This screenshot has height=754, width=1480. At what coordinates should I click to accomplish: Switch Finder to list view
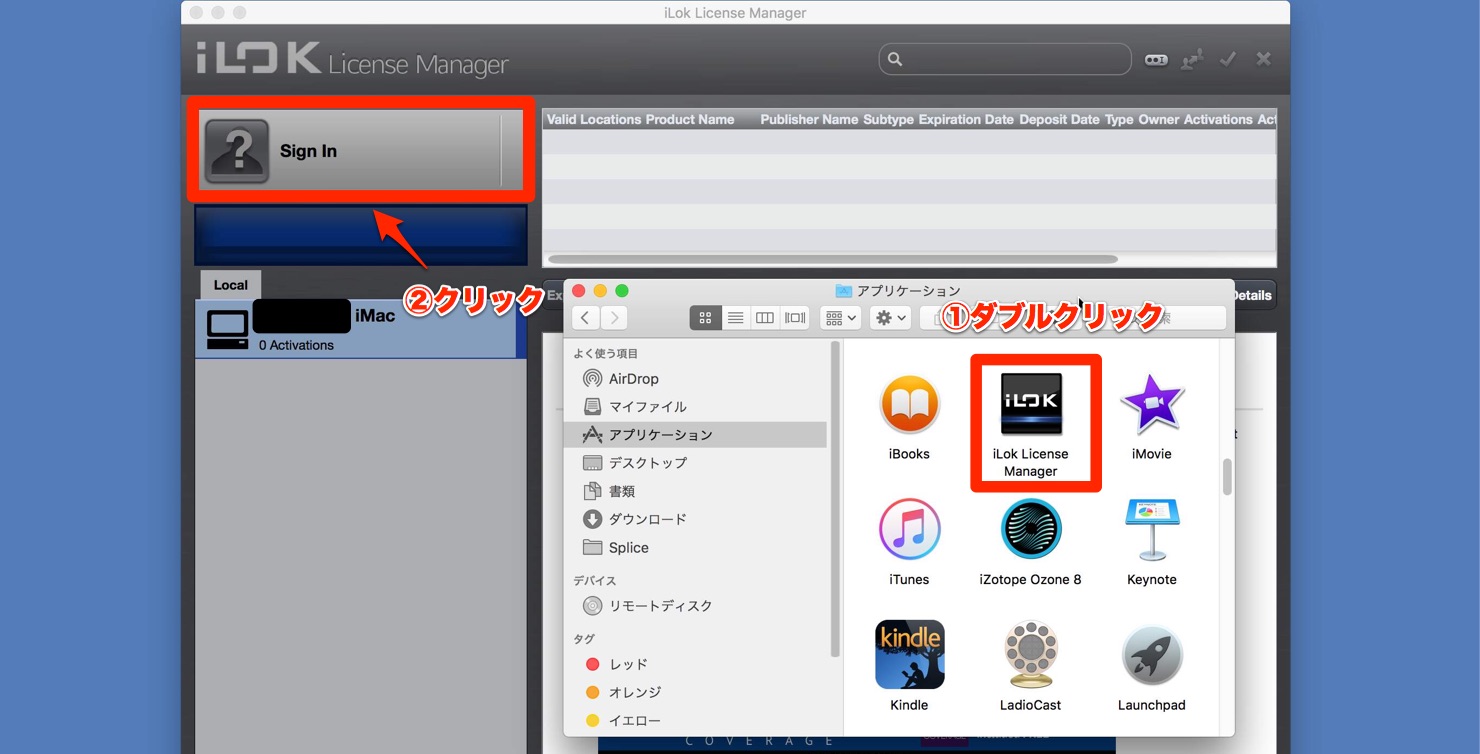[735, 318]
